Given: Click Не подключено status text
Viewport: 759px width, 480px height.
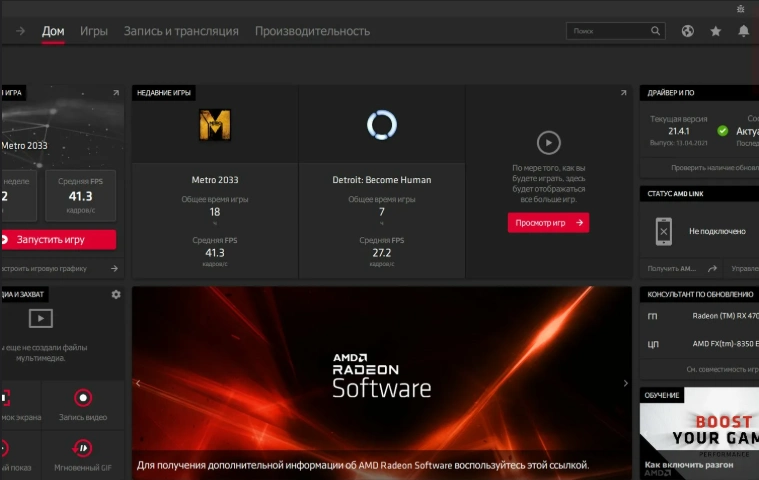Looking at the screenshot, I should (x=717, y=231).
